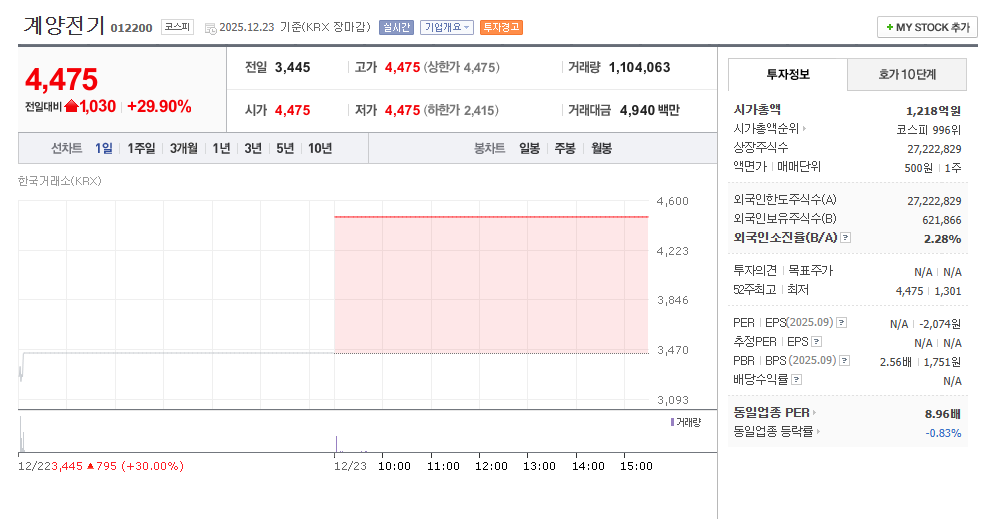Click the 4,600 price axis label
The height and width of the screenshot is (519, 992).
tap(673, 201)
